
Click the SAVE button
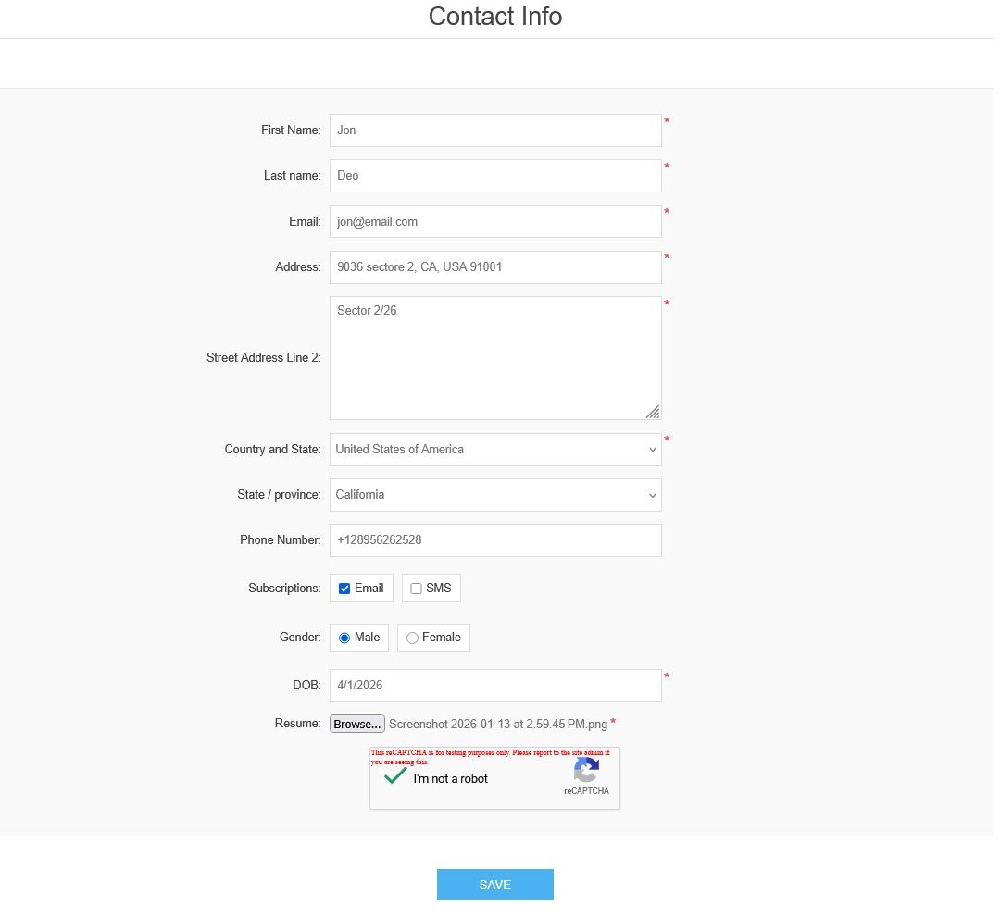coord(495,884)
